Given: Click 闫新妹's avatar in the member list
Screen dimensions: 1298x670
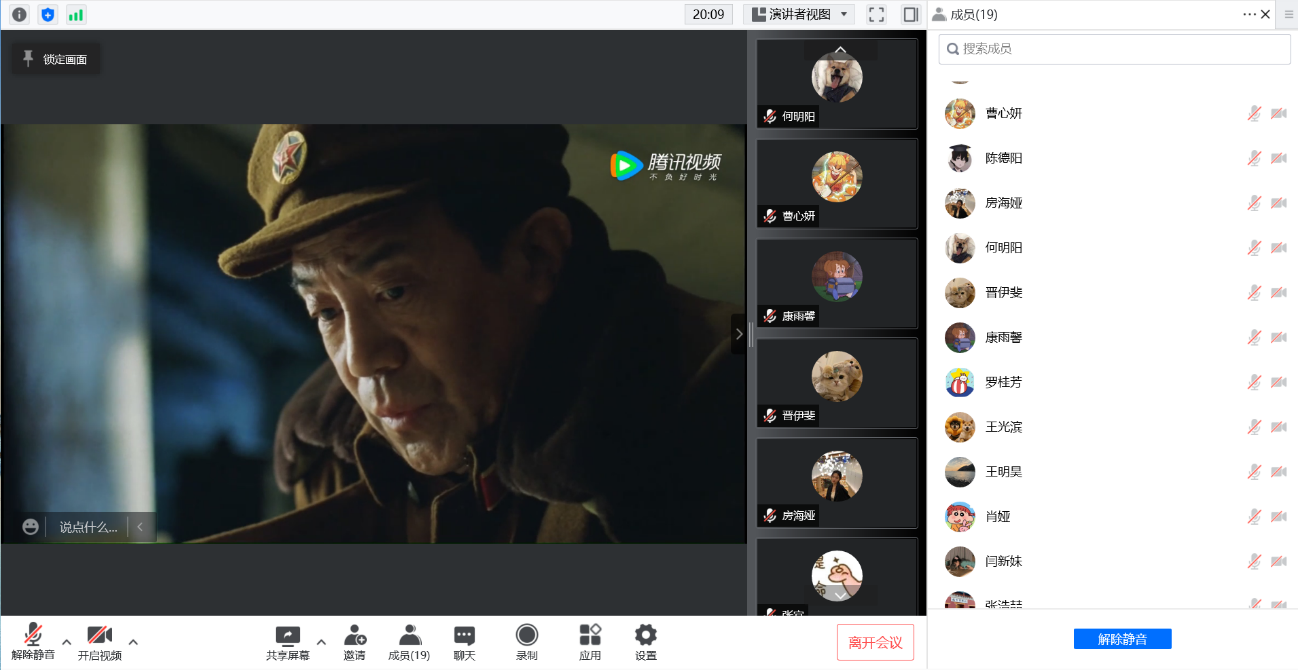Looking at the screenshot, I should (x=960, y=561).
